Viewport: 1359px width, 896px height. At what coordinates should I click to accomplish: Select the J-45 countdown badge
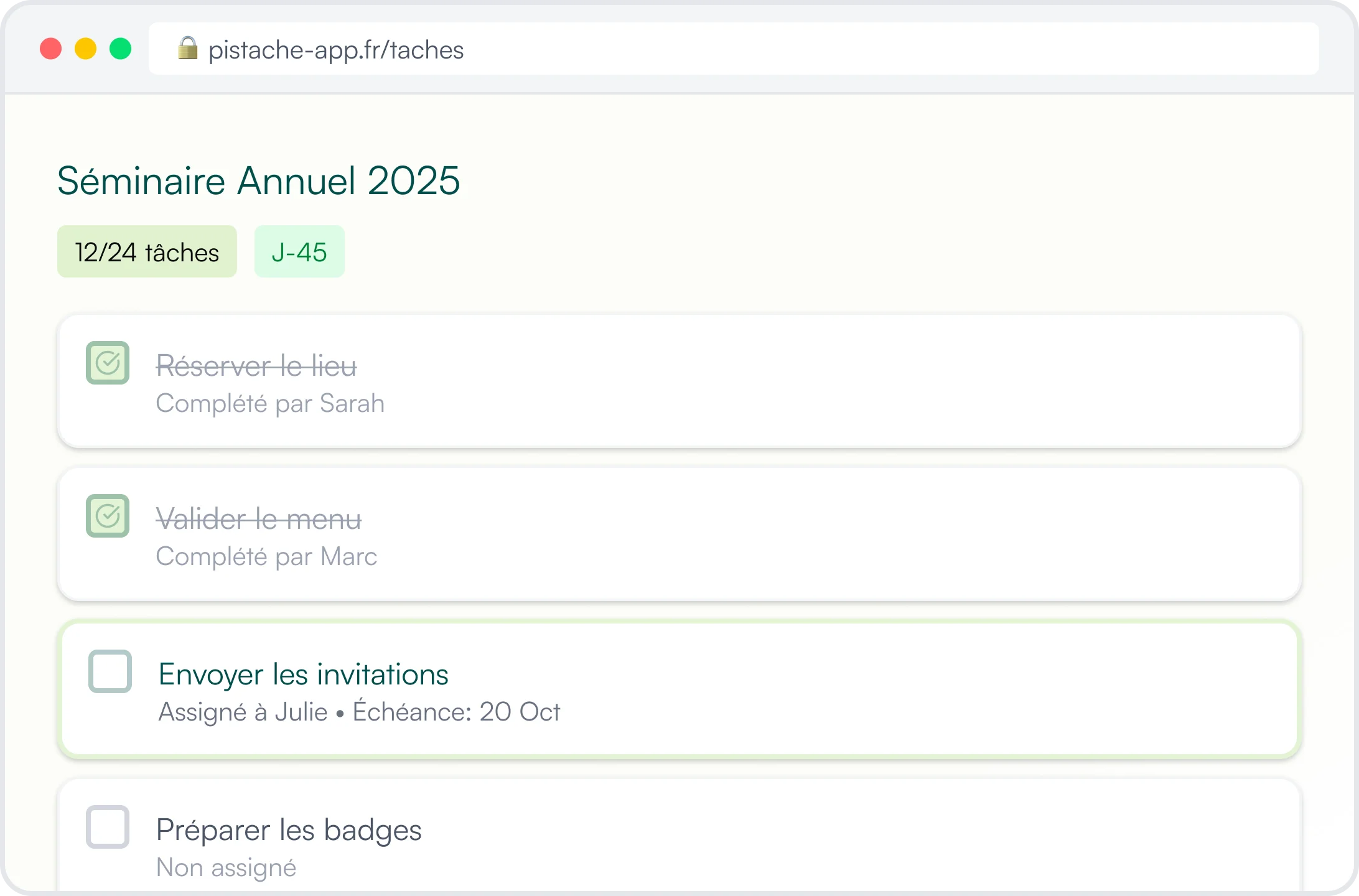299,251
